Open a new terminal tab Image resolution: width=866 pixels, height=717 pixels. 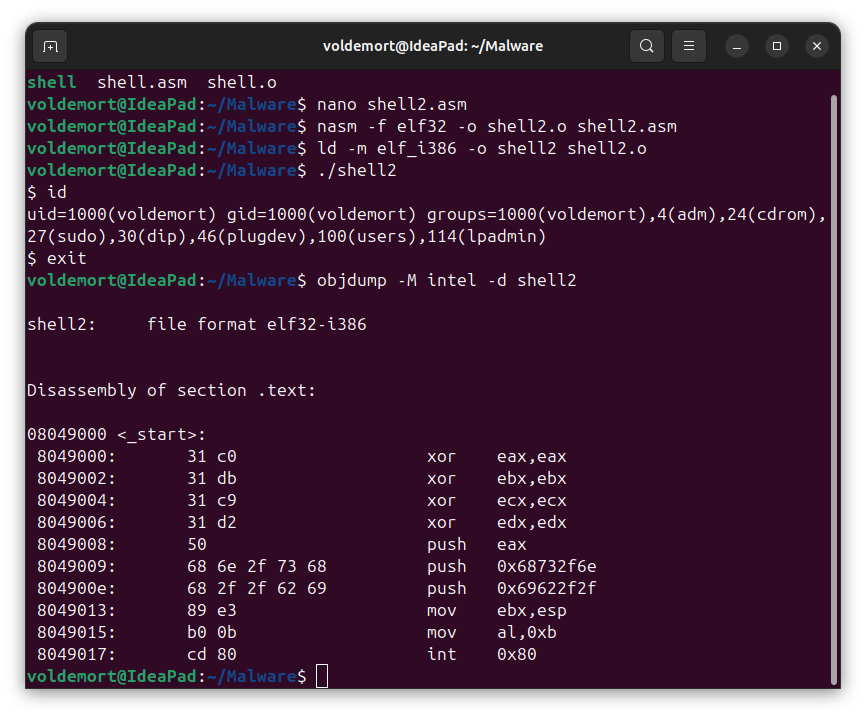pos(50,46)
